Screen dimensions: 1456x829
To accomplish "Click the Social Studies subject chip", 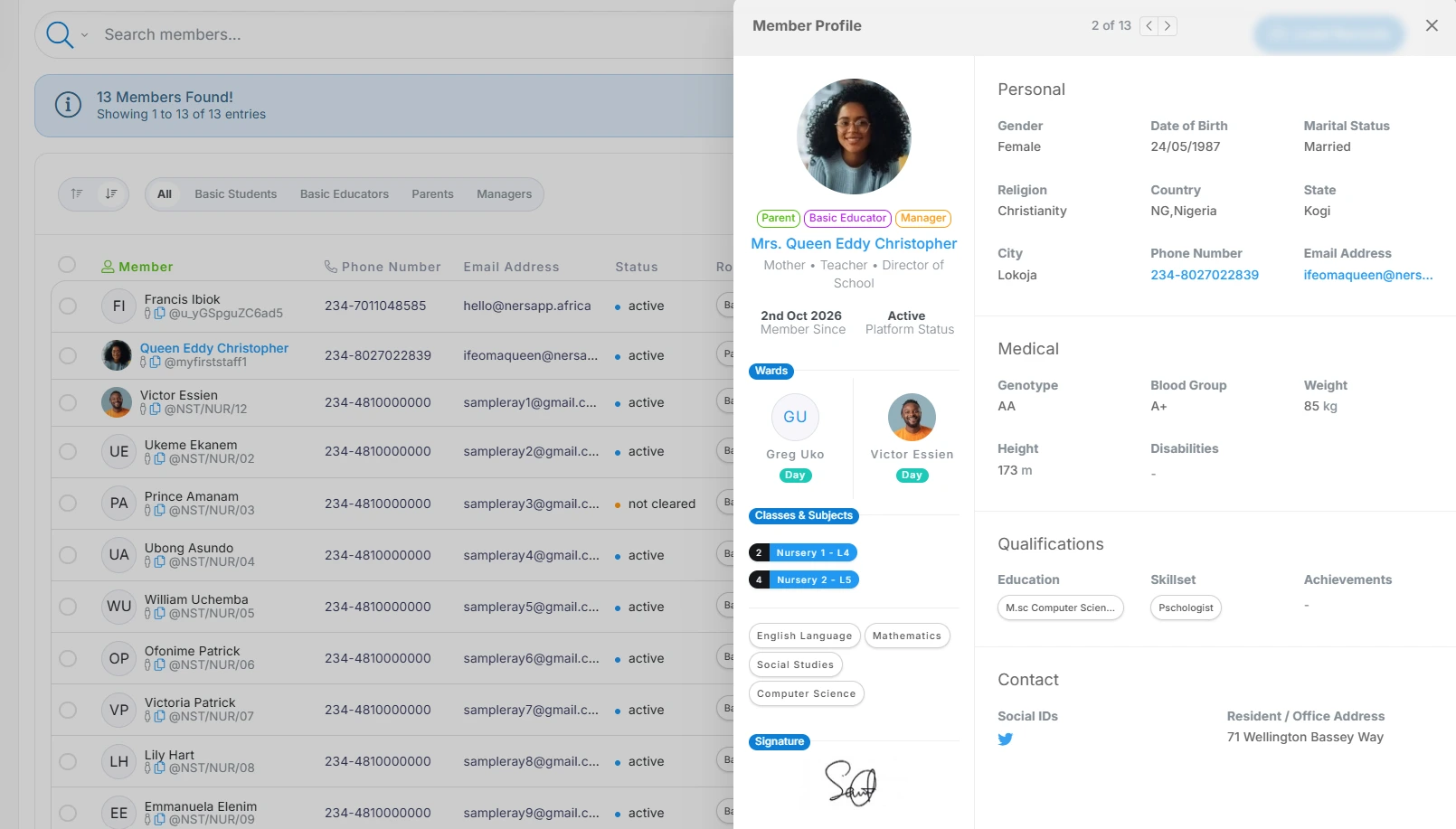I will 796,664.
